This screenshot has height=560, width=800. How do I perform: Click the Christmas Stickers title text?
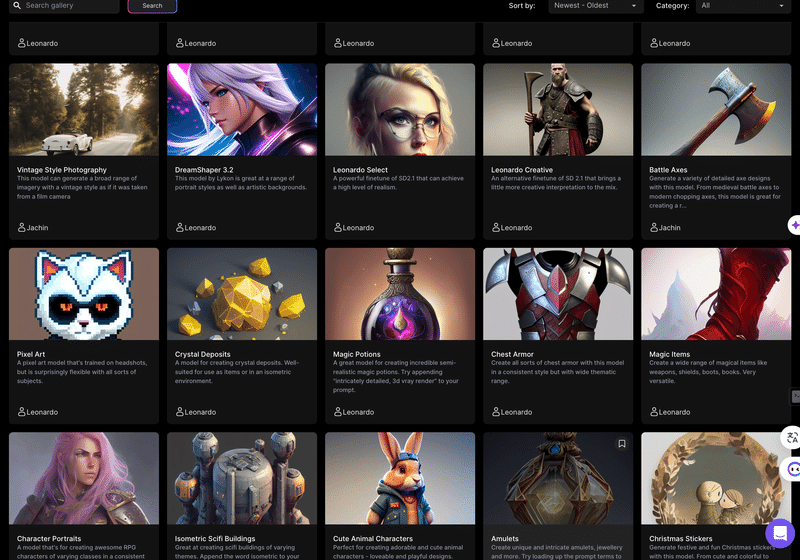(x=681, y=539)
